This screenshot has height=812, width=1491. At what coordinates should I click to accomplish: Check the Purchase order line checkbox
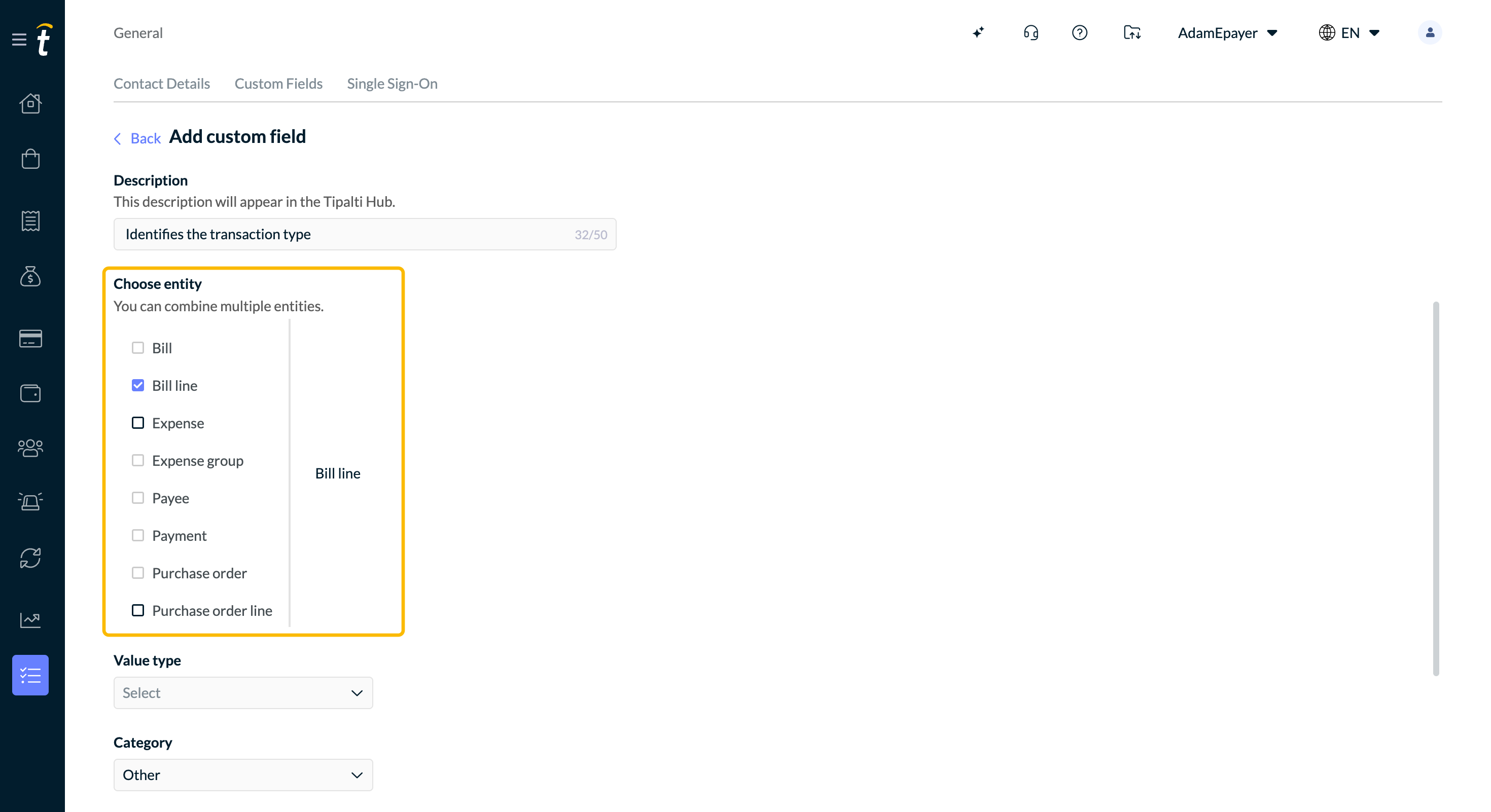click(x=138, y=610)
